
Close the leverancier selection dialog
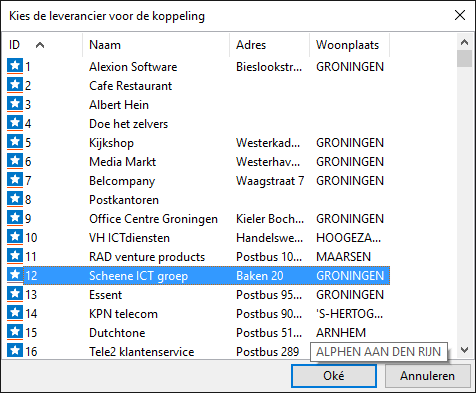coord(460,15)
